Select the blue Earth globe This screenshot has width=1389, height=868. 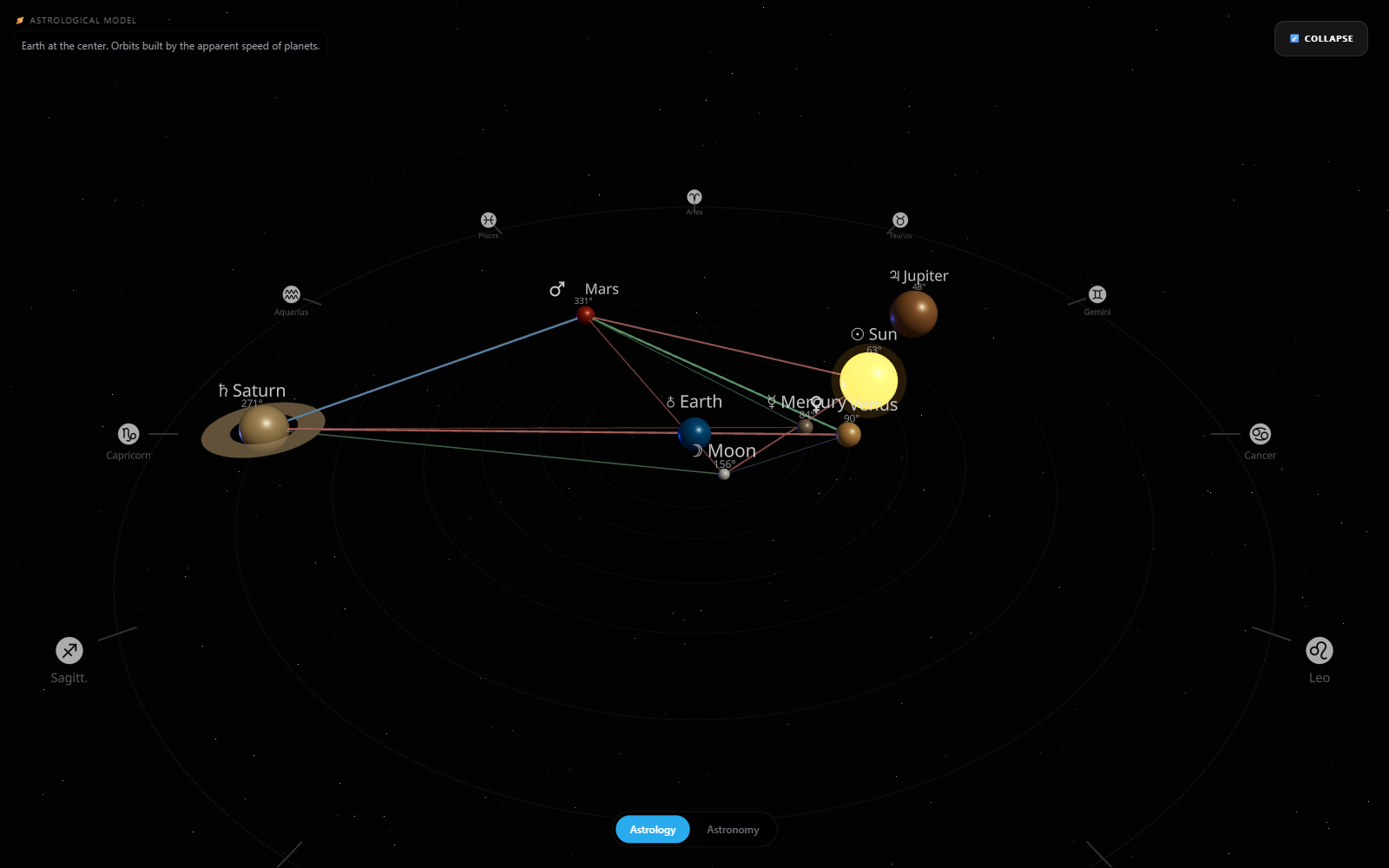694,433
